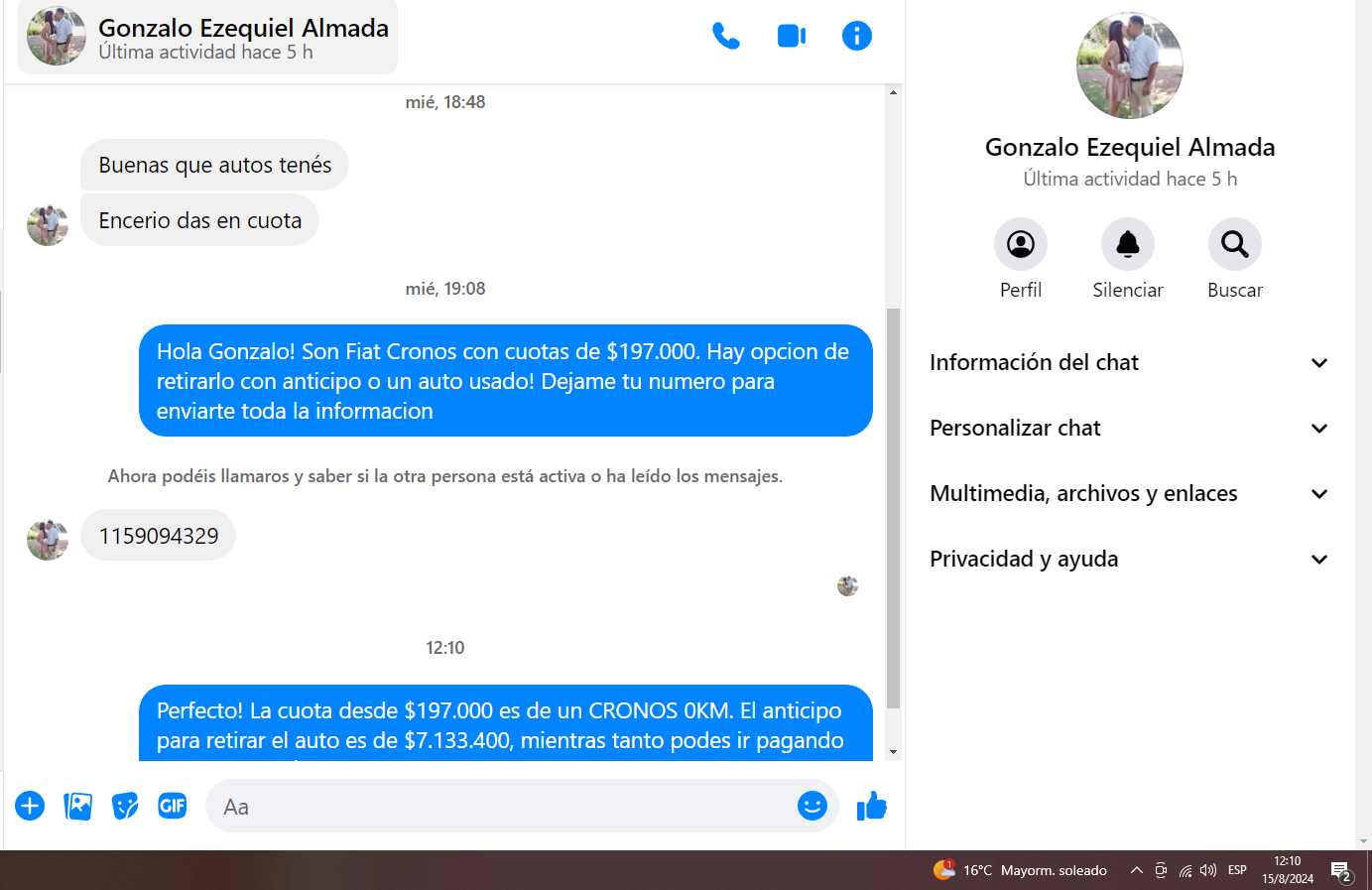Expand Información del chat section
The image size is (1372, 890).
pyautogui.click(x=1129, y=363)
